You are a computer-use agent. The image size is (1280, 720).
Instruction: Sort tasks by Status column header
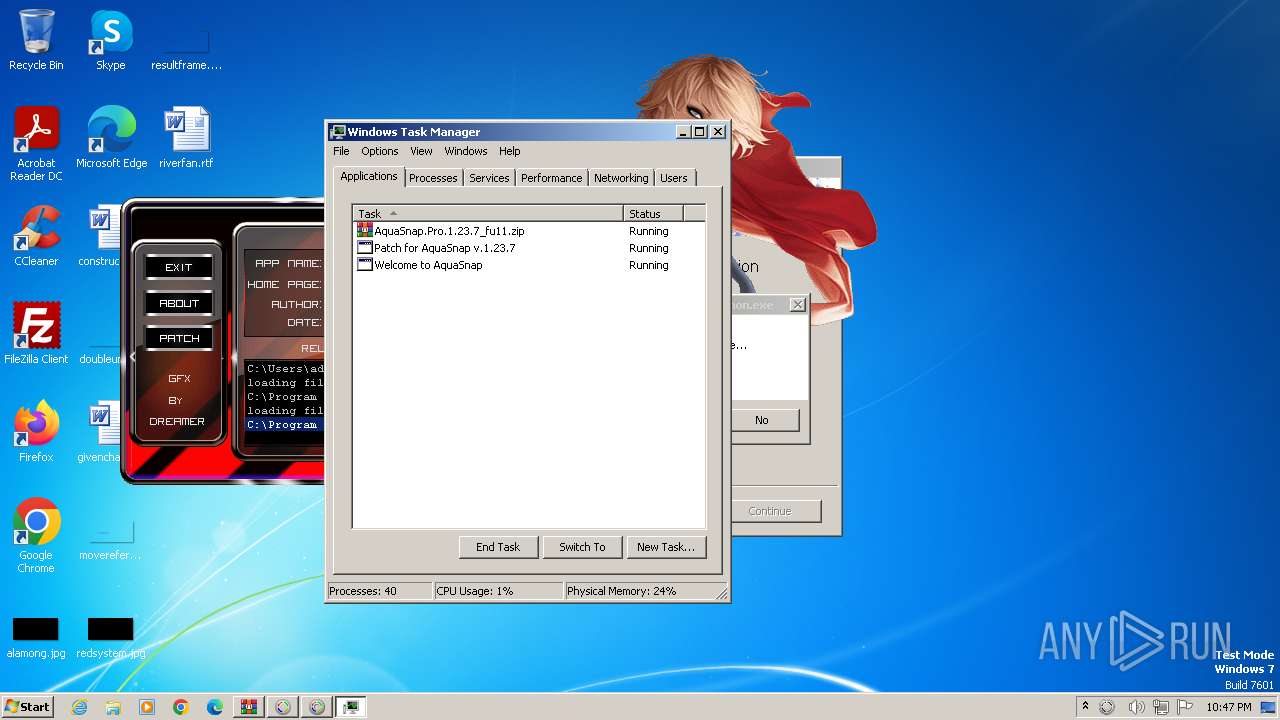pos(653,213)
